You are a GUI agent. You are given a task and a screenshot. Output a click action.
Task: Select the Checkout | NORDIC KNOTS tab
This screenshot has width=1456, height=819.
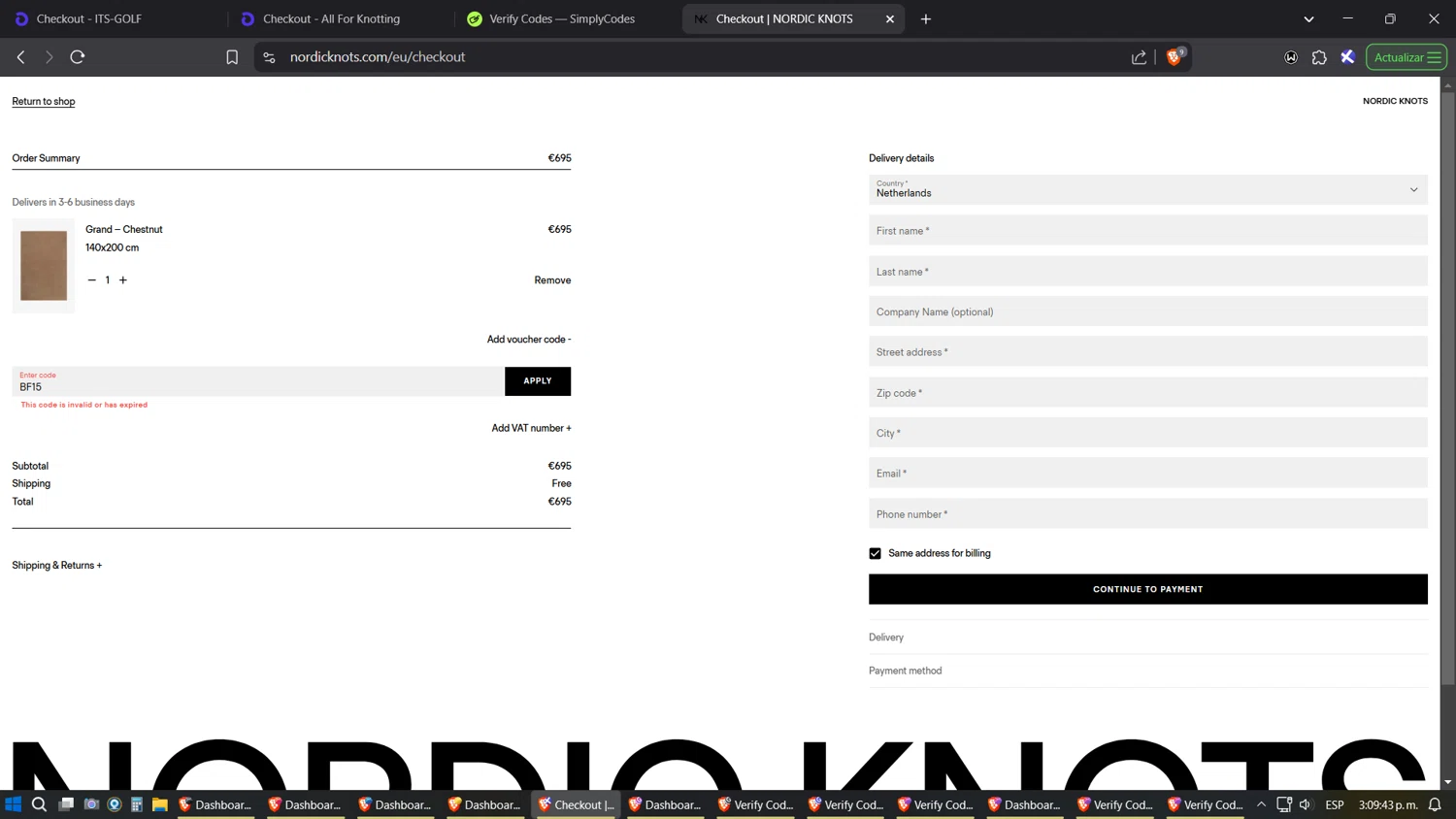click(x=784, y=18)
